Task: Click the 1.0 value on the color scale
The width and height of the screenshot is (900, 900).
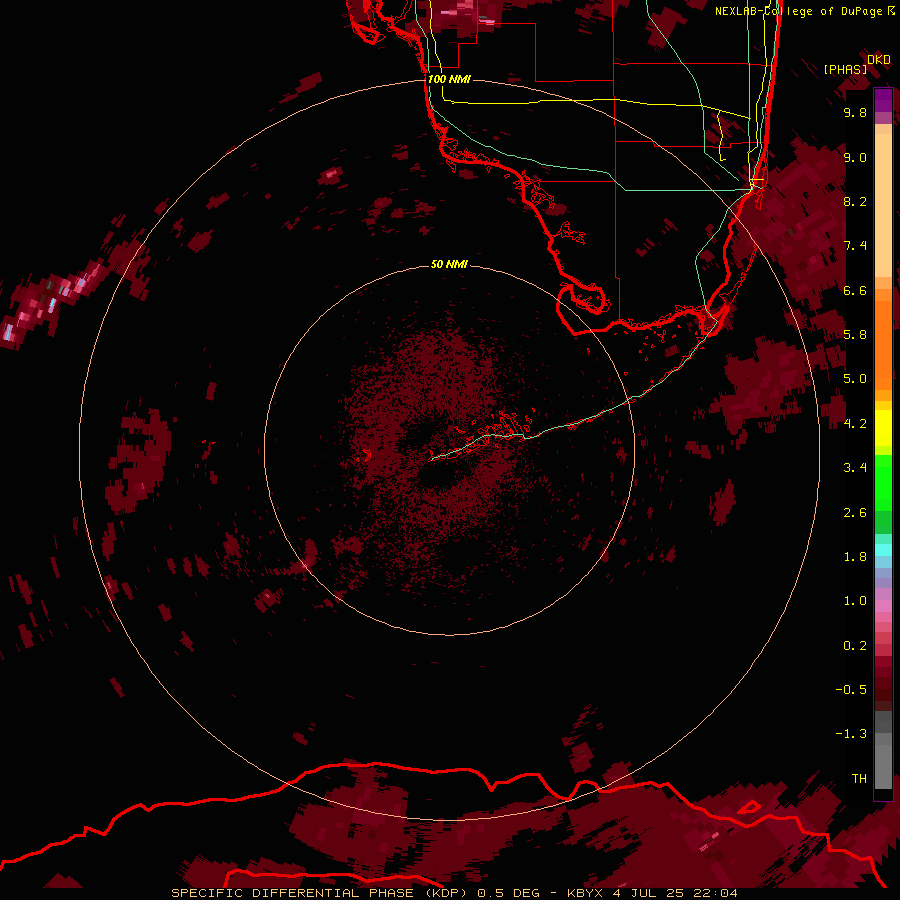Action: pos(855,601)
